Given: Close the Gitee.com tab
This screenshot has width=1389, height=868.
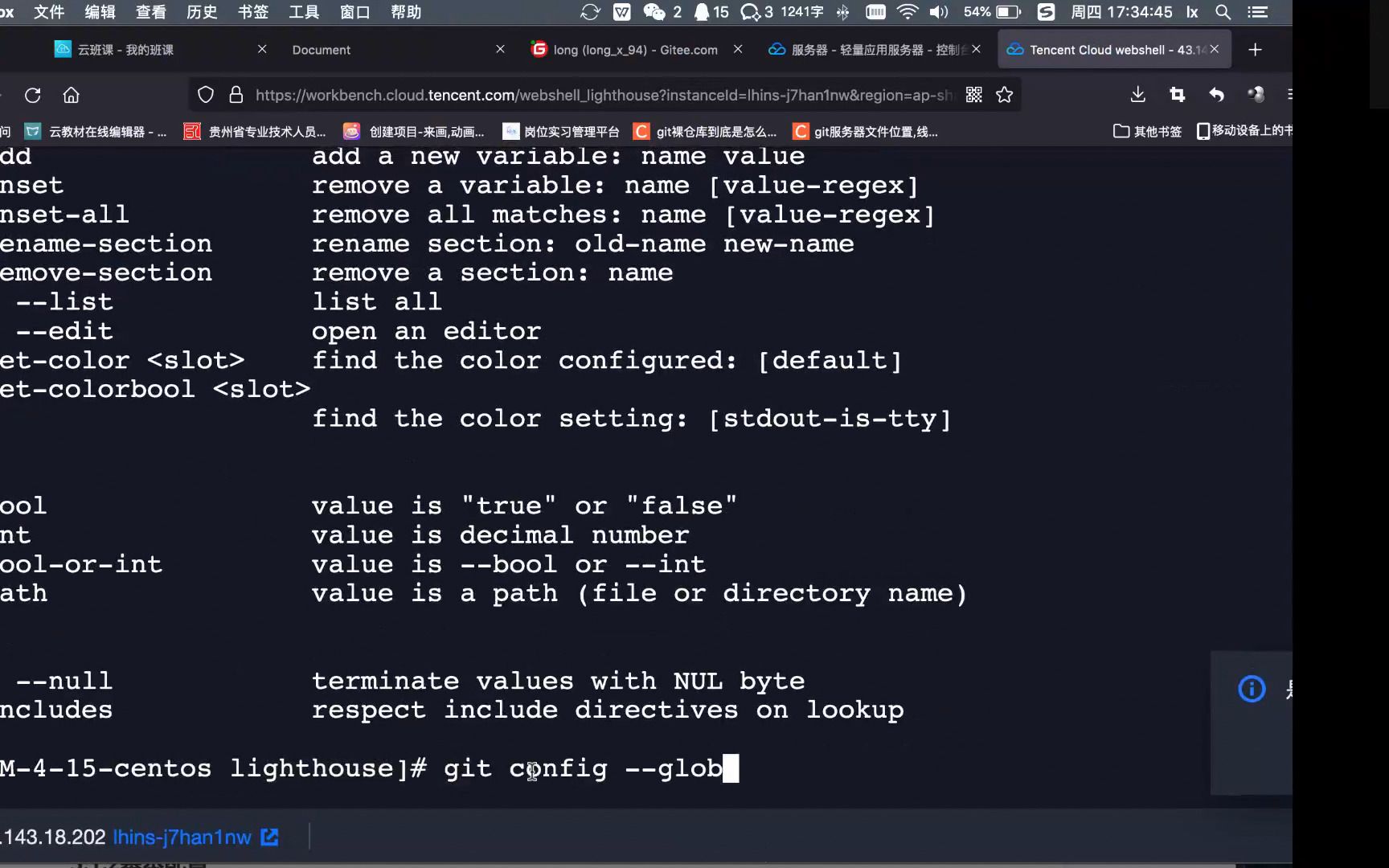Looking at the screenshot, I should [738, 49].
